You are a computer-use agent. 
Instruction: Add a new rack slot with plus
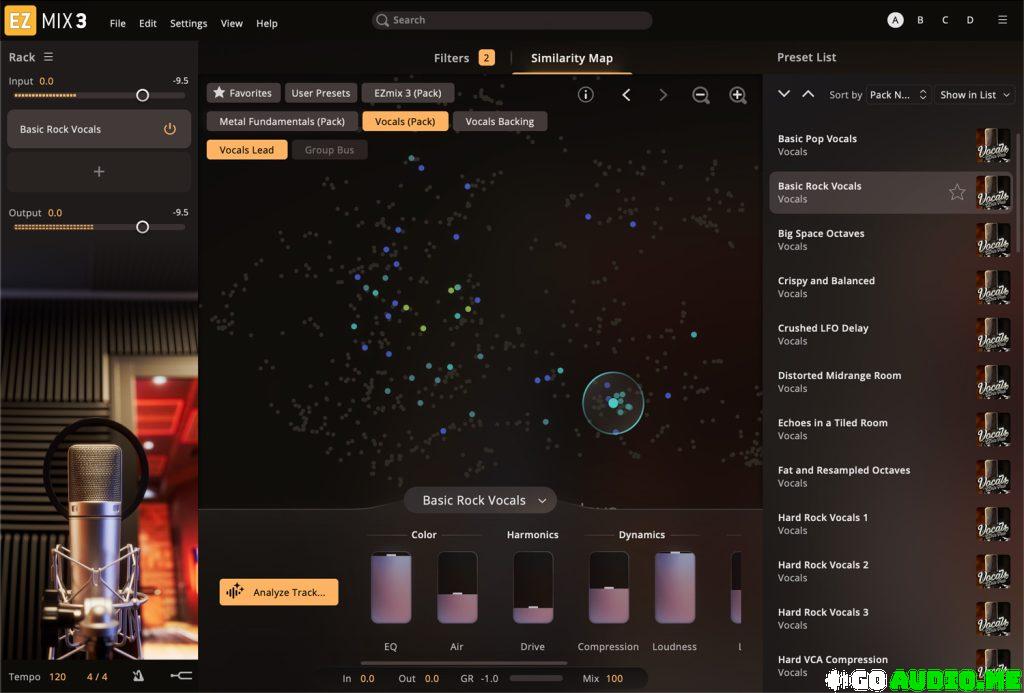click(x=99, y=172)
